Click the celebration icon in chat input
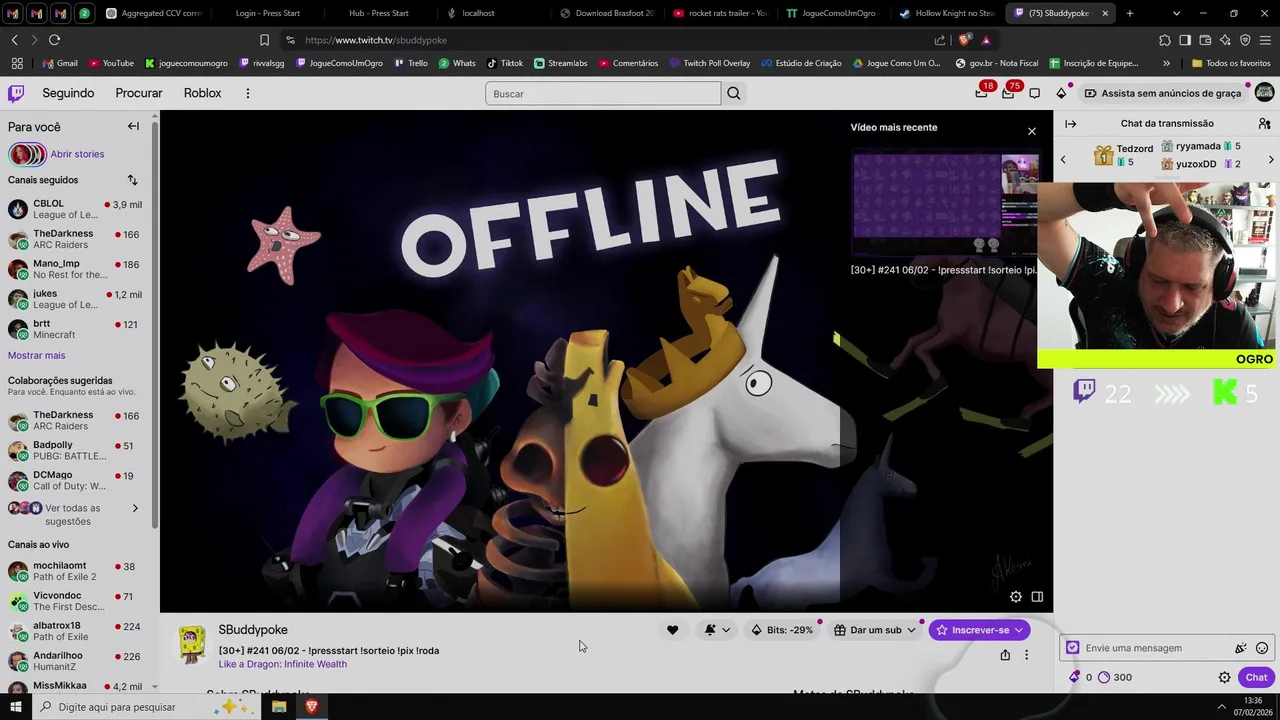Screen dimensions: 1280x720 point(1241,648)
